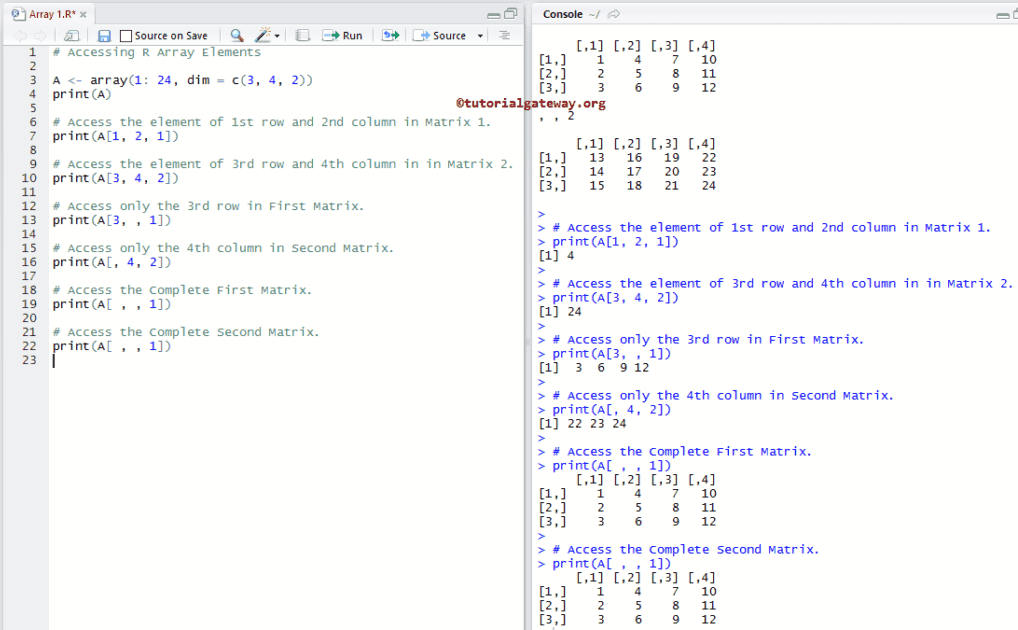Screen dimensions: 1018x630
Task: Open Find and Replace with the magnifier
Action: coord(236,34)
